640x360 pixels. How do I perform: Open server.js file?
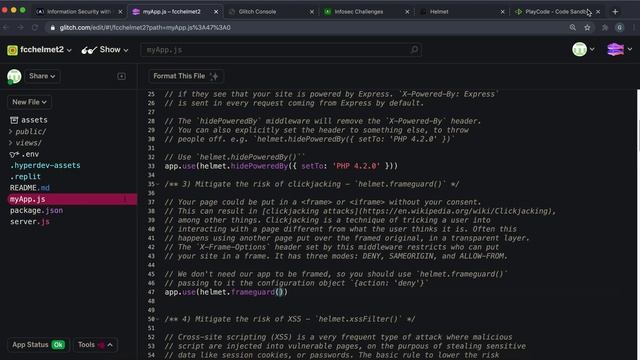click(29, 222)
